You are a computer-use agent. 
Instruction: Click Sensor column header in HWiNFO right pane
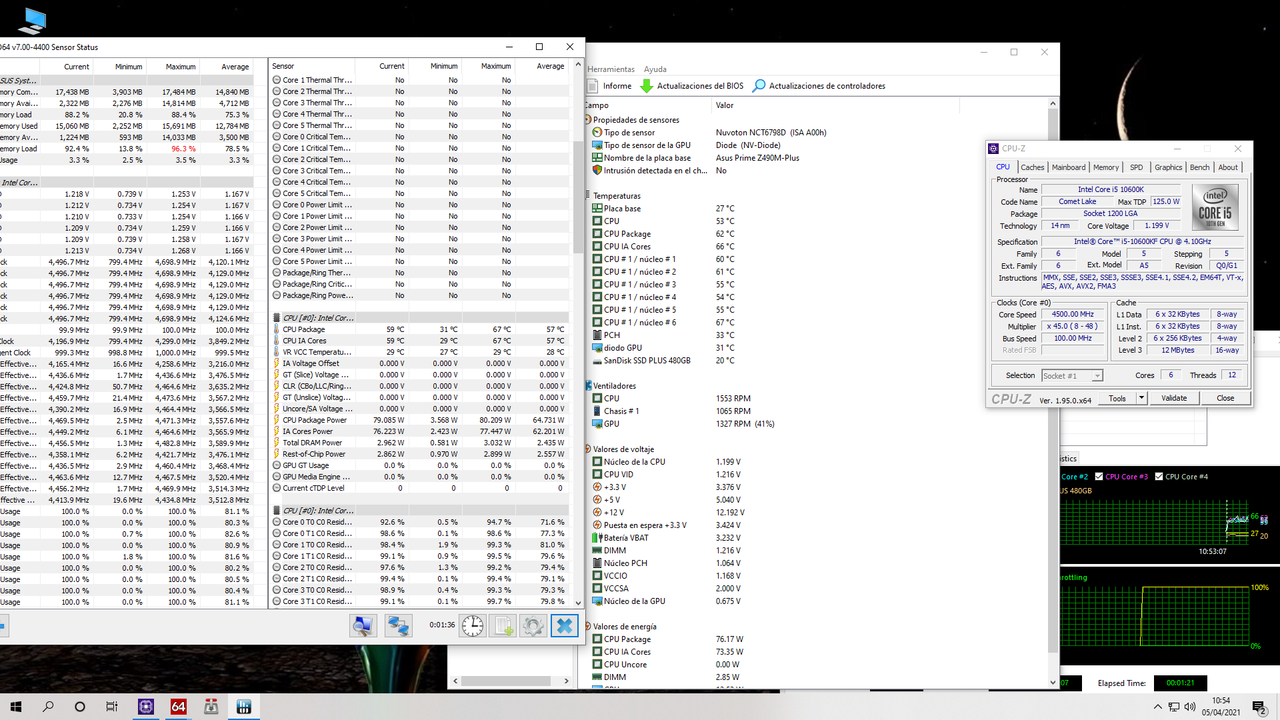[x=310, y=66]
